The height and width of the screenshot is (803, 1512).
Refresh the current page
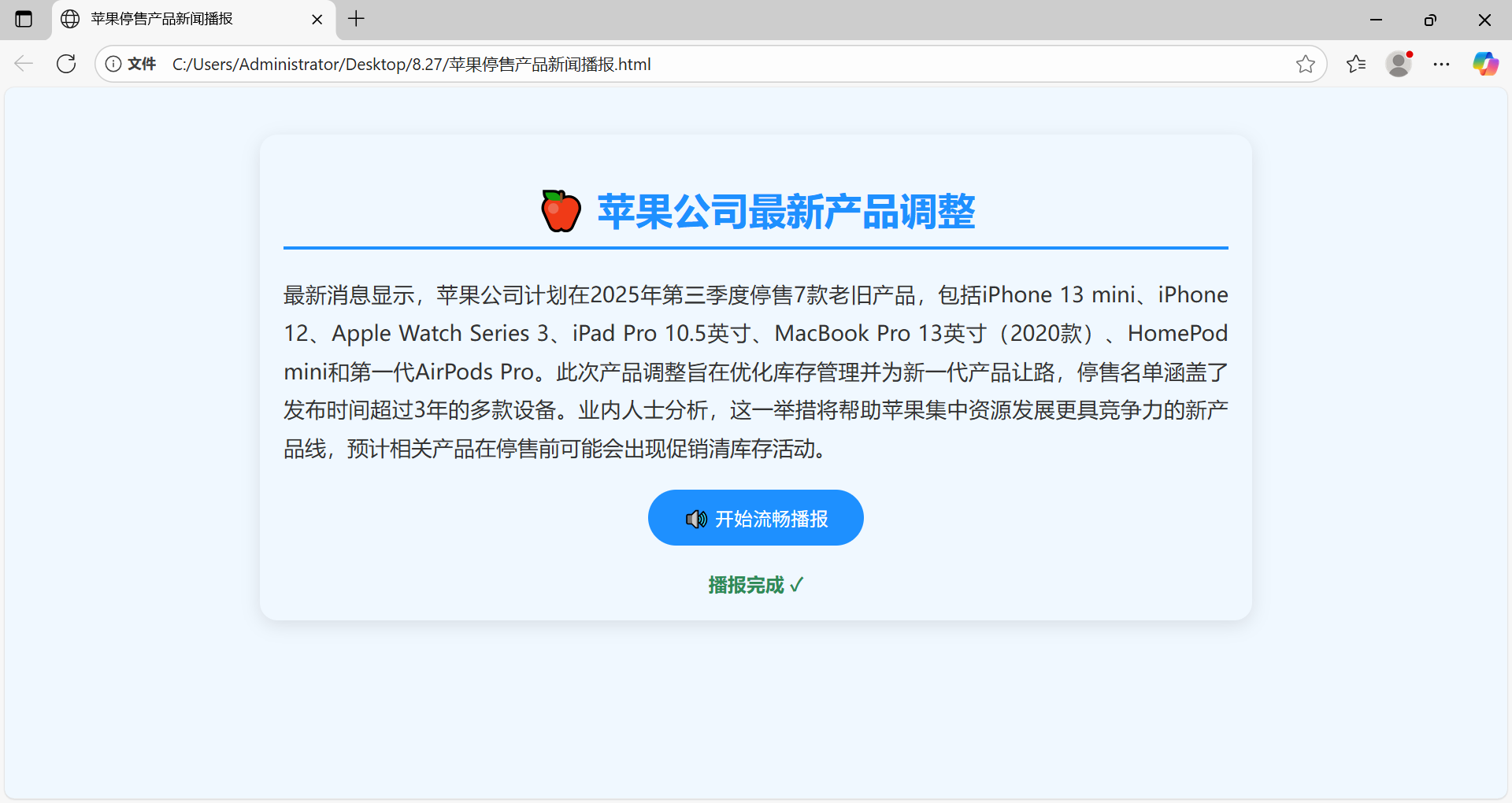(66, 64)
